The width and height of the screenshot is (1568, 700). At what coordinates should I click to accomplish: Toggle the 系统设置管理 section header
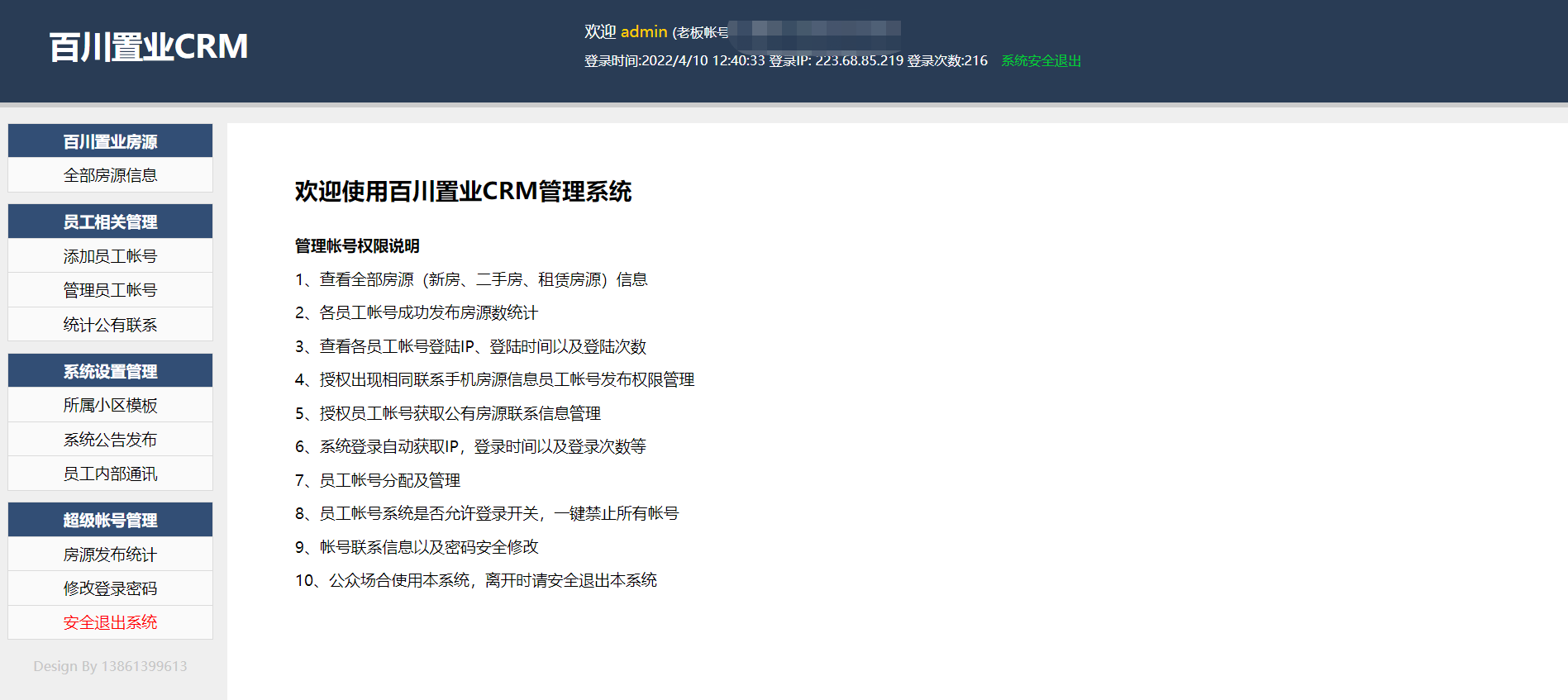110,371
